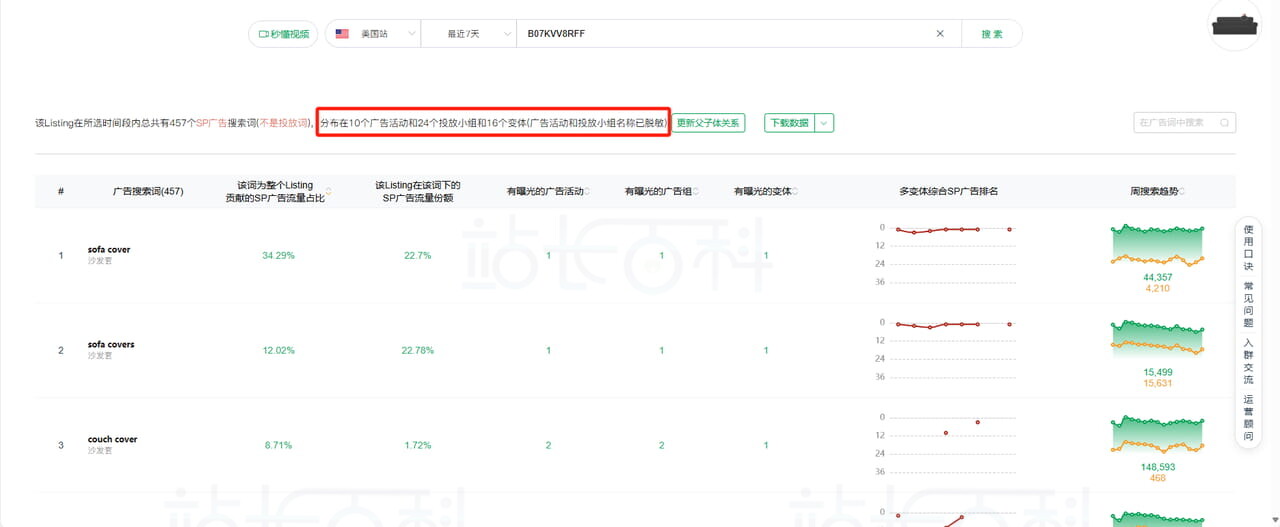Open the 美国站 marketplace dropdown

[x=374, y=34]
